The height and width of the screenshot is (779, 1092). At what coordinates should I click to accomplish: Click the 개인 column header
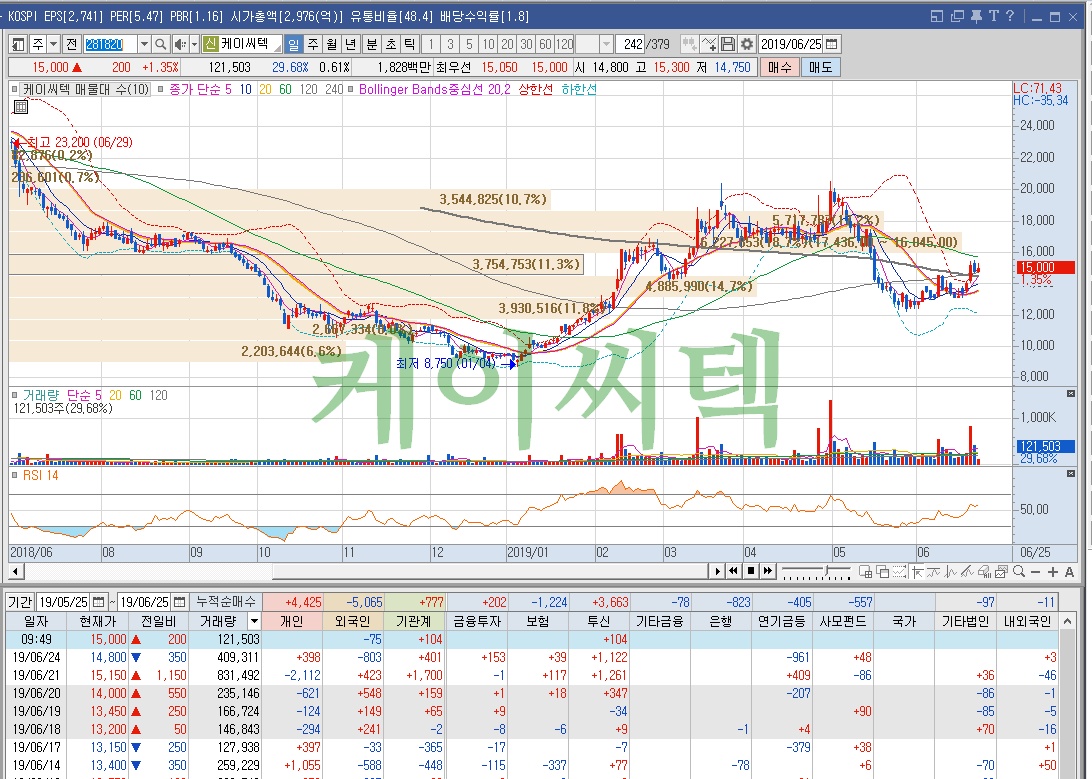click(x=292, y=621)
